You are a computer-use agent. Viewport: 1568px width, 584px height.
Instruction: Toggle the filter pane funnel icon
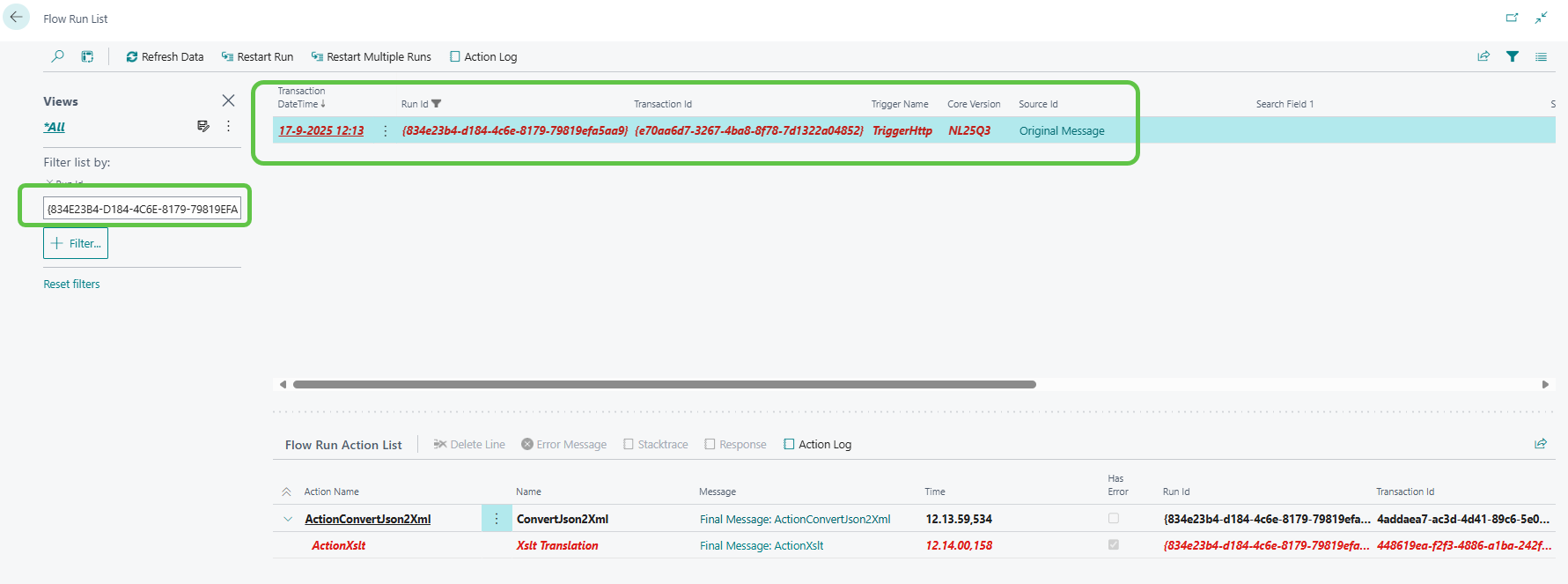[x=1513, y=56]
